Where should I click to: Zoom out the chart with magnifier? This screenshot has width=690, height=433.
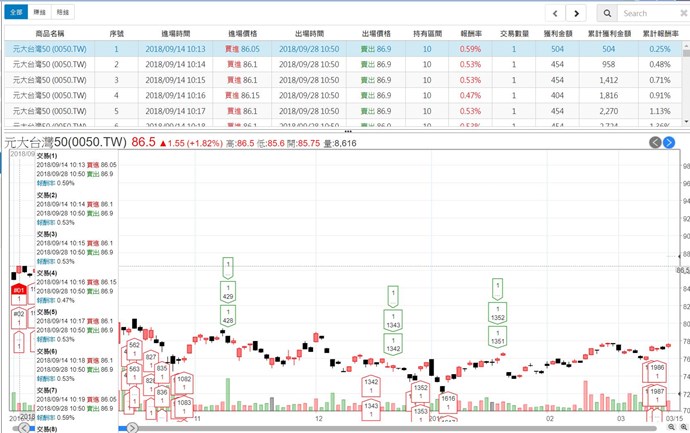[671, 427]
